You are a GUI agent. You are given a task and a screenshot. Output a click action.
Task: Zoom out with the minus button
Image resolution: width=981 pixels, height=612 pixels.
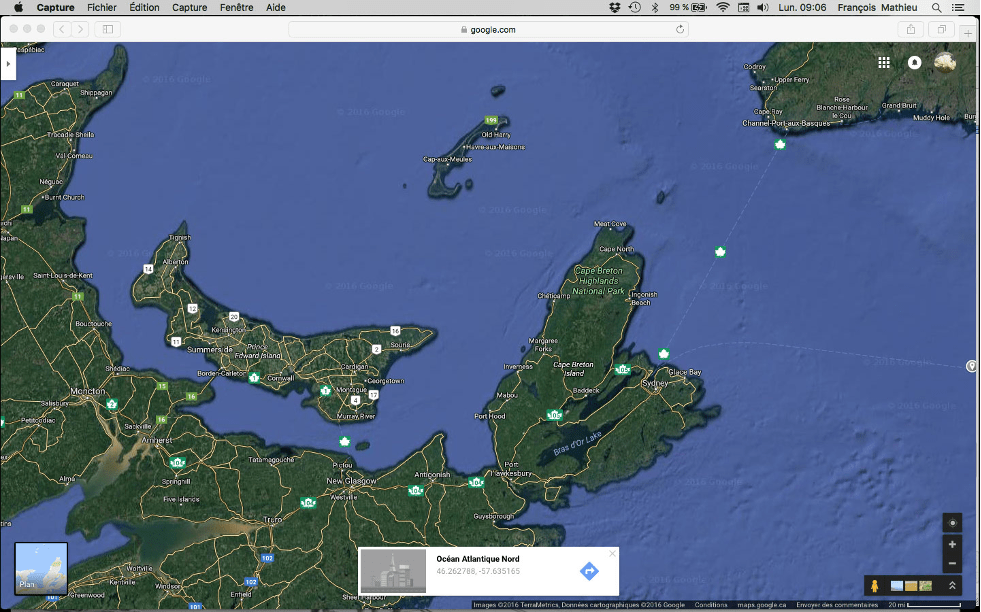[x=952, y=564]
